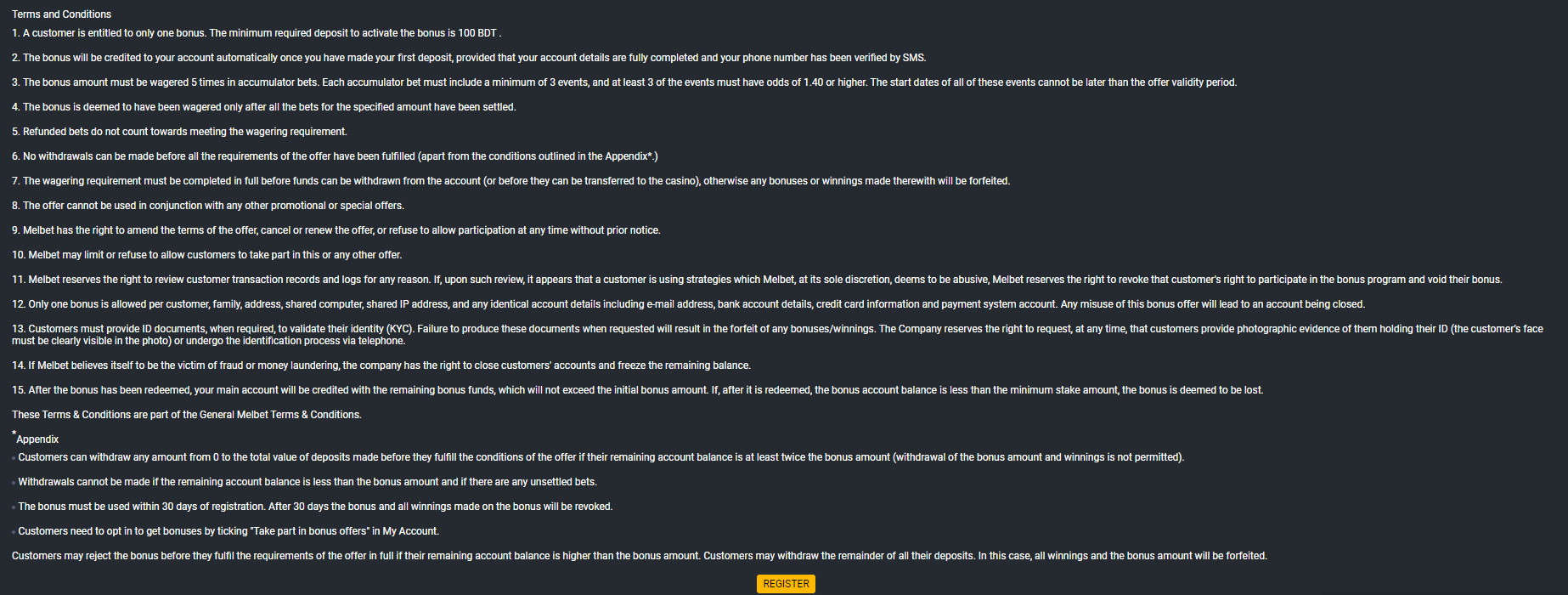Click the yellow REGISTER button
This screenshot has height=595, width=1568.
[x=786, y=584]
